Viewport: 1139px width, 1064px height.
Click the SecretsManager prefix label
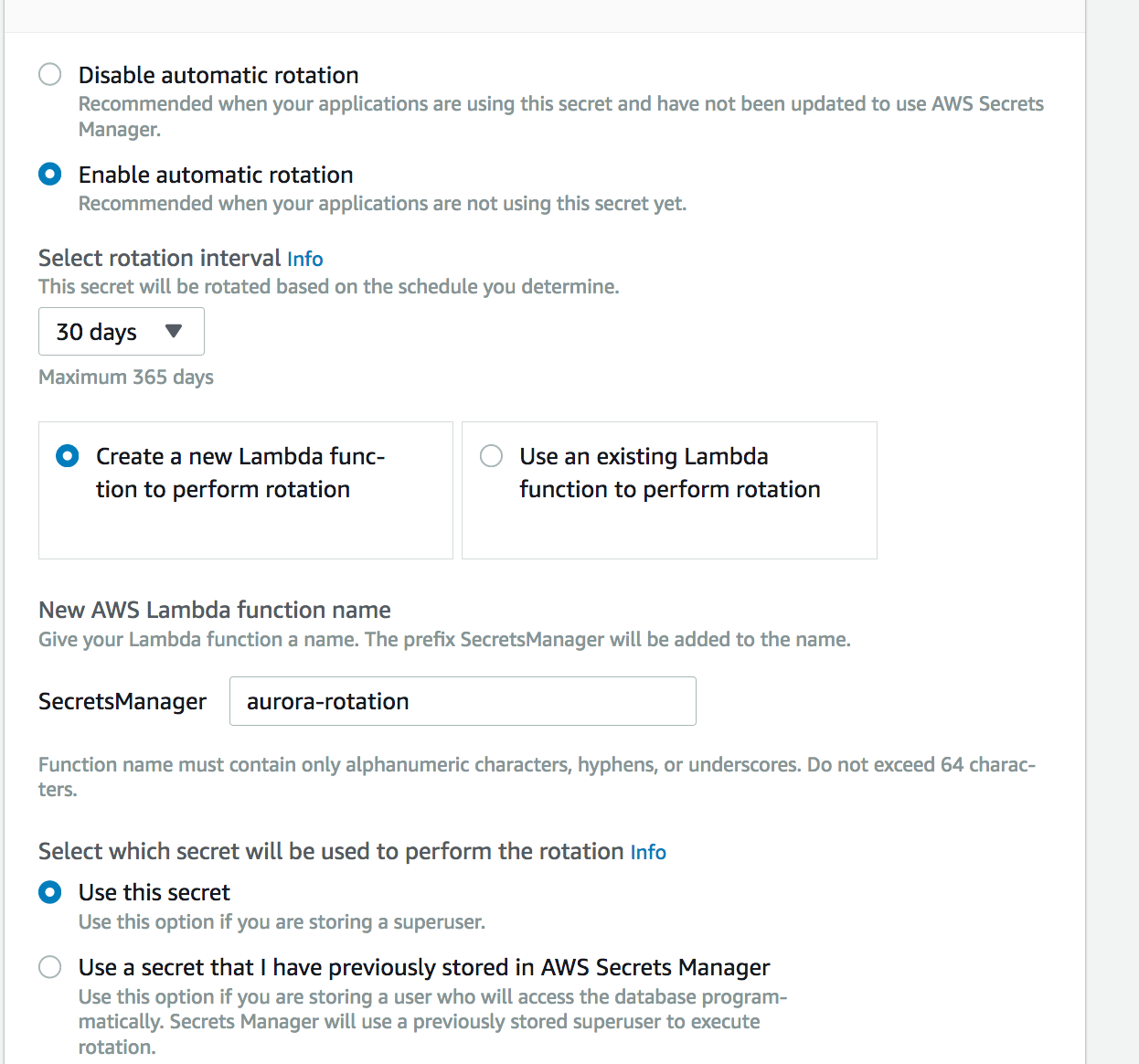pos(122,701)
